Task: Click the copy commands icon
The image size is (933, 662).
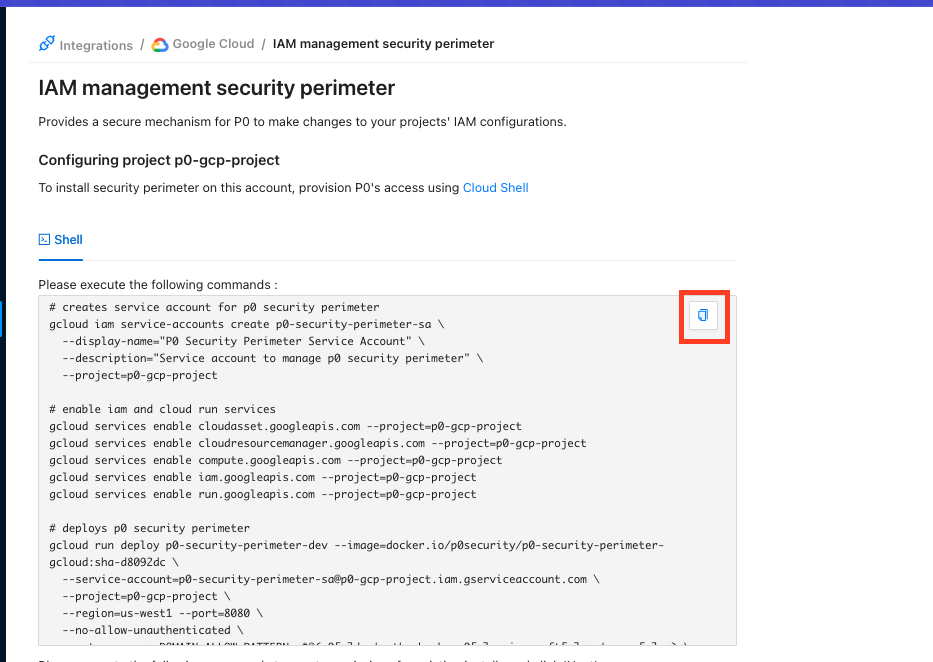Action: click(x=703, y=315)
